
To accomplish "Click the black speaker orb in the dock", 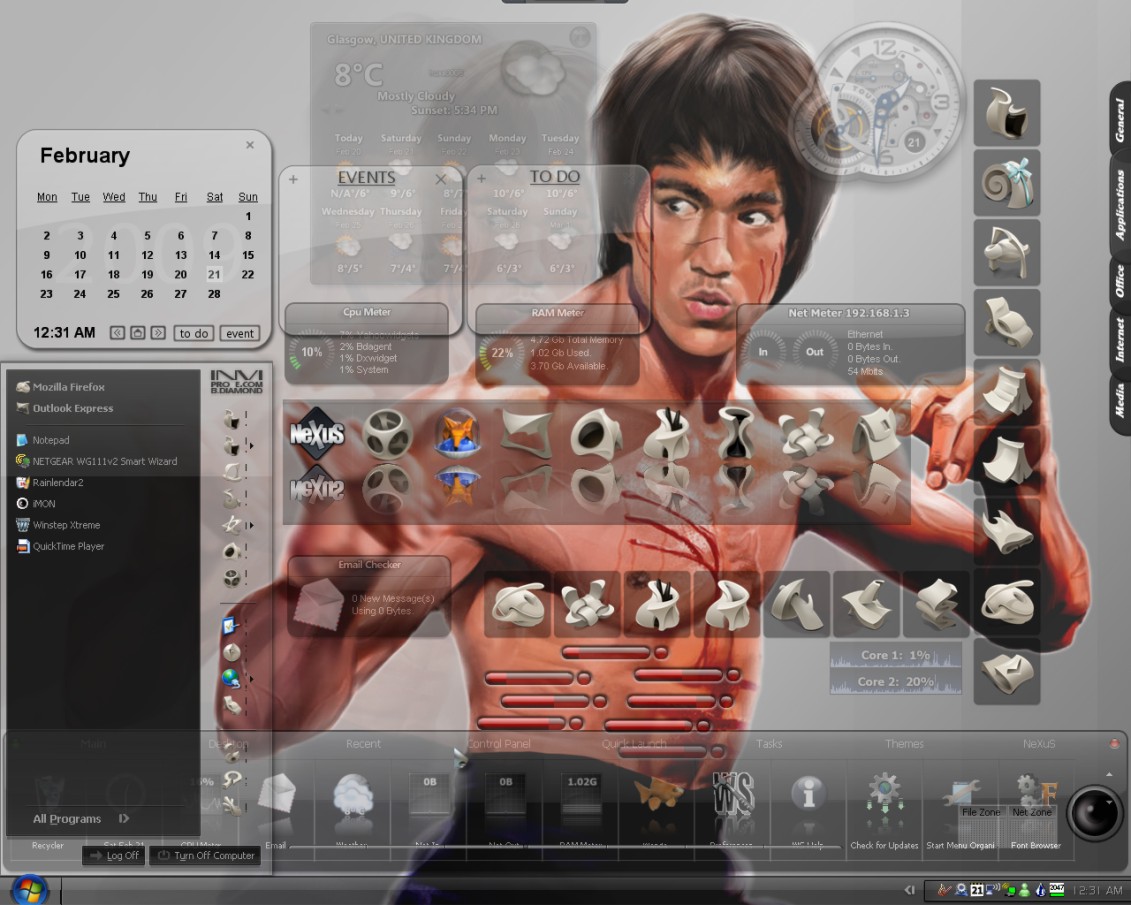I will (1094, 813).
